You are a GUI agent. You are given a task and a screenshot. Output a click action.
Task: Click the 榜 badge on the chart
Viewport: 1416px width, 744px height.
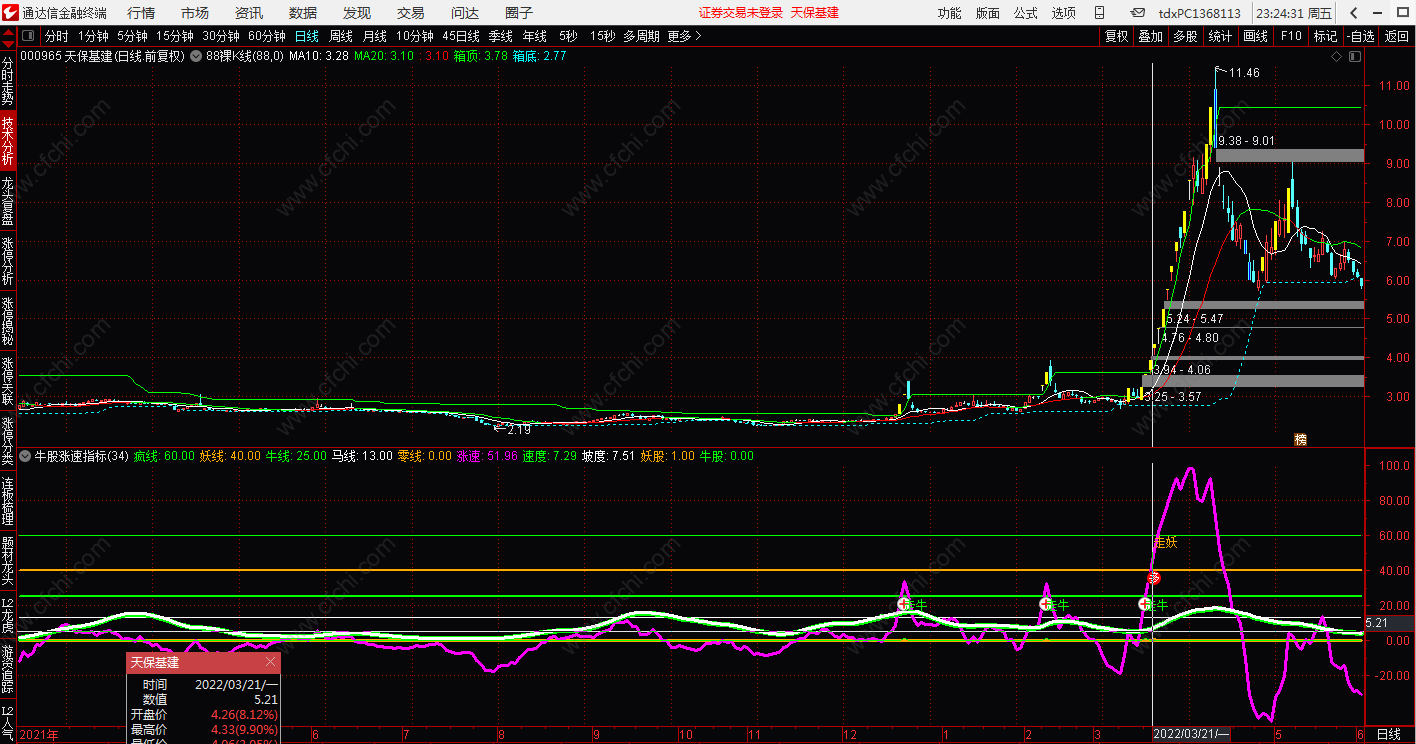(x=1300, y=439)
